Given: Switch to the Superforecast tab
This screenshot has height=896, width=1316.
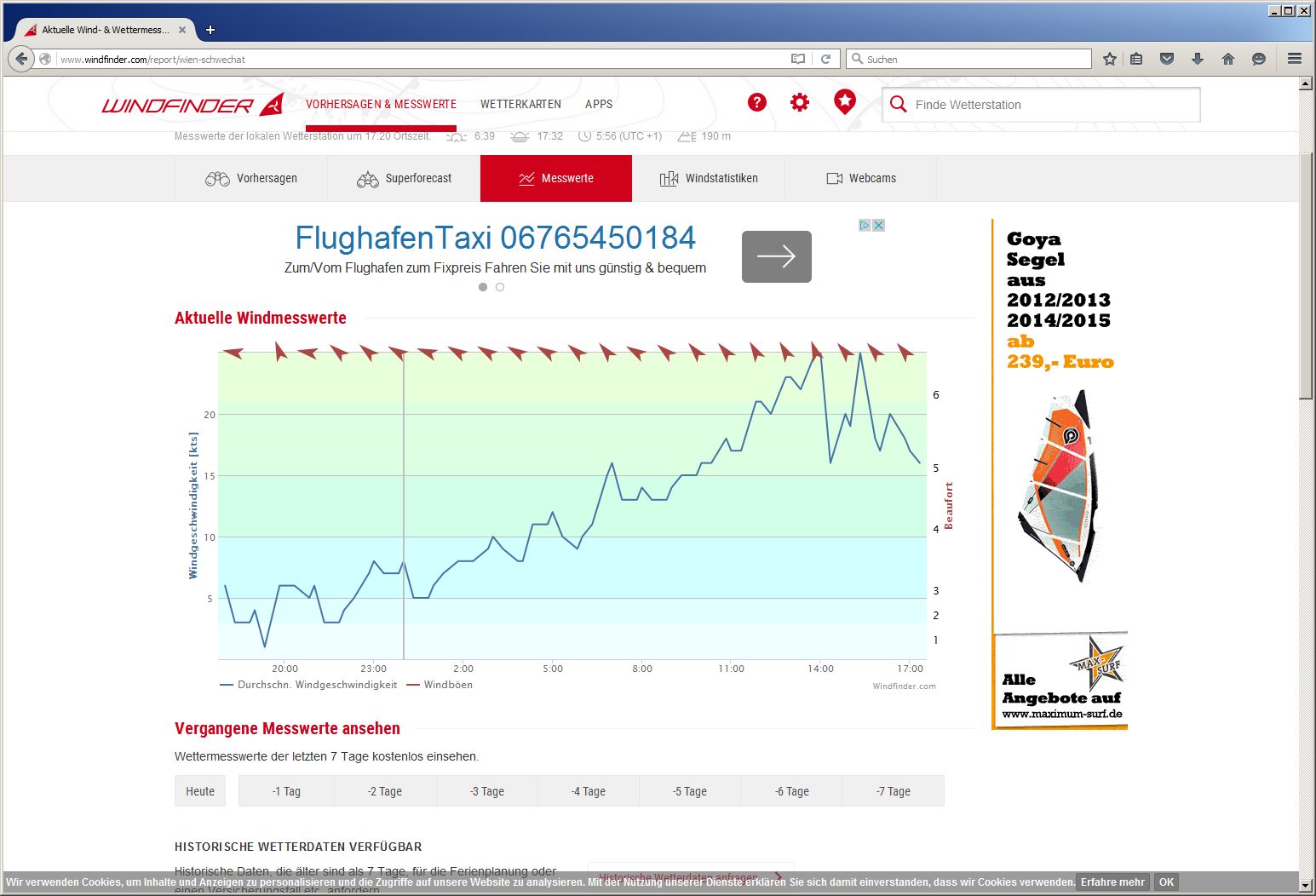Looking at the screenshot, I should pos(404,178).
